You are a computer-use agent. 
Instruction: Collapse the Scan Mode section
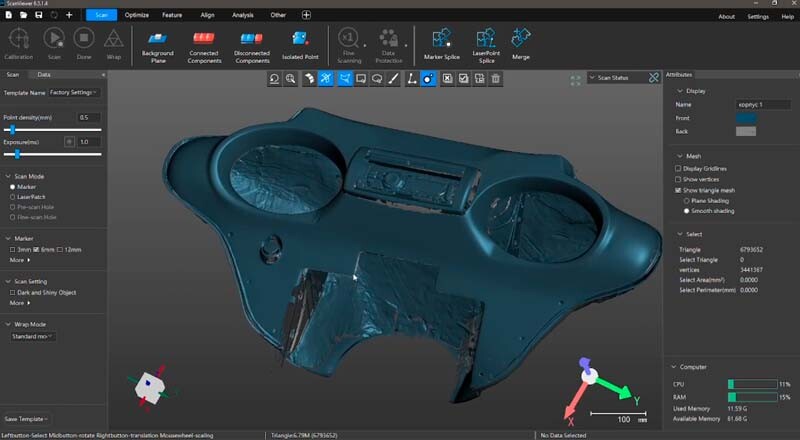pos(8,175)
